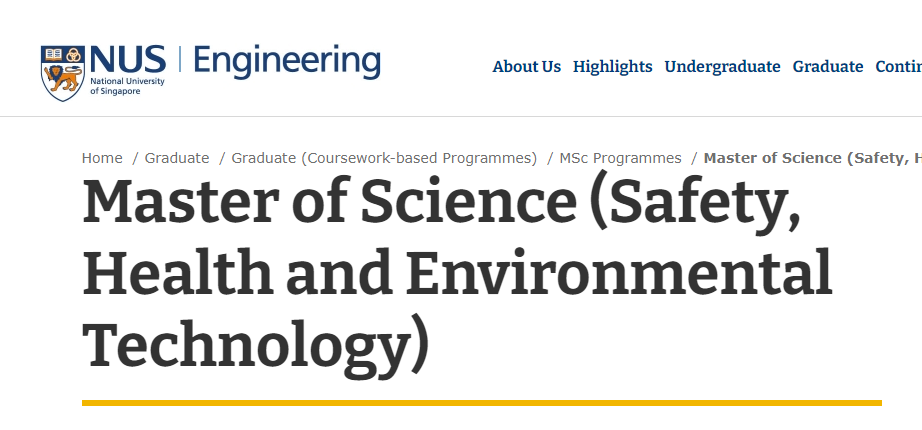Click the open book emblem on the crest
This screenshot has width=922, height=430.
53,55
